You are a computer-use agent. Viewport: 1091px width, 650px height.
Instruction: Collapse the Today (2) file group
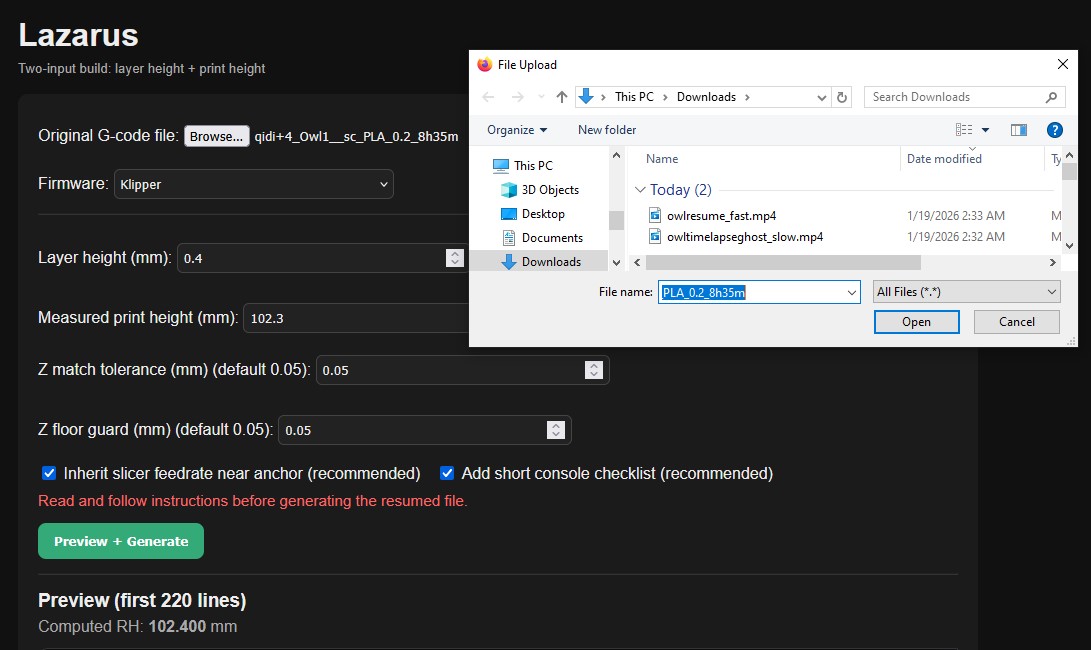640,190
